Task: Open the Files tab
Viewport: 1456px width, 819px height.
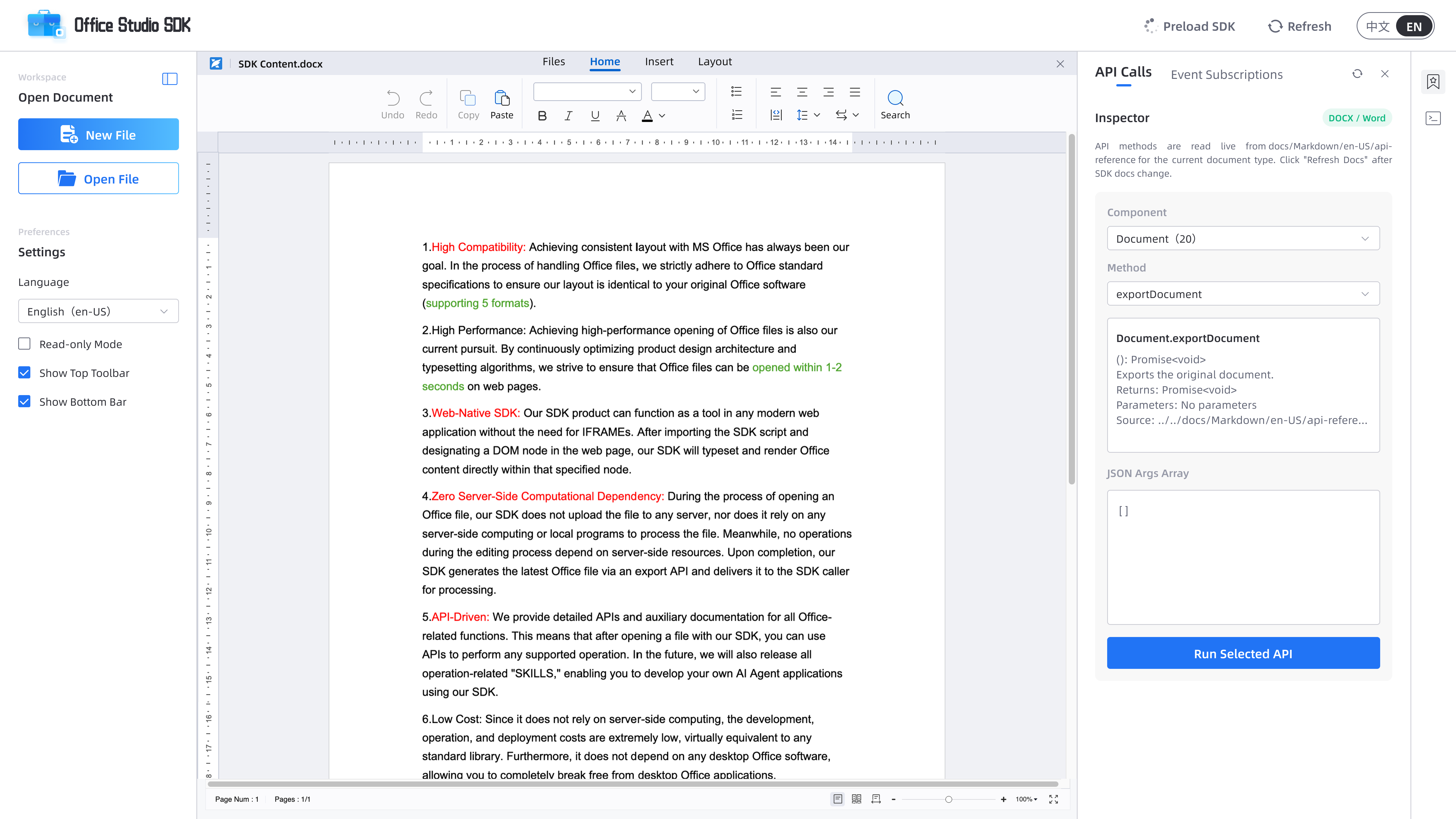Action: (x=553, y=62)
